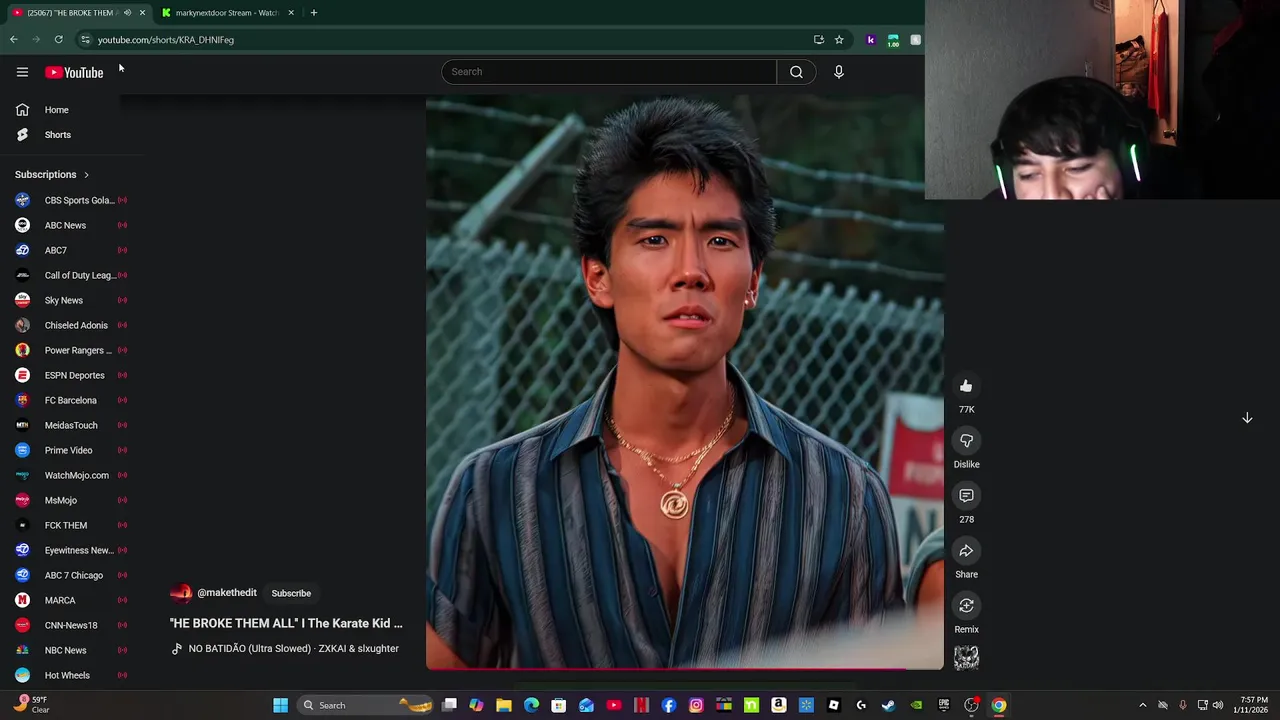1280x720 pixels.
Task: Open FCK THEM channel
Action: click(x=70, y=525)
